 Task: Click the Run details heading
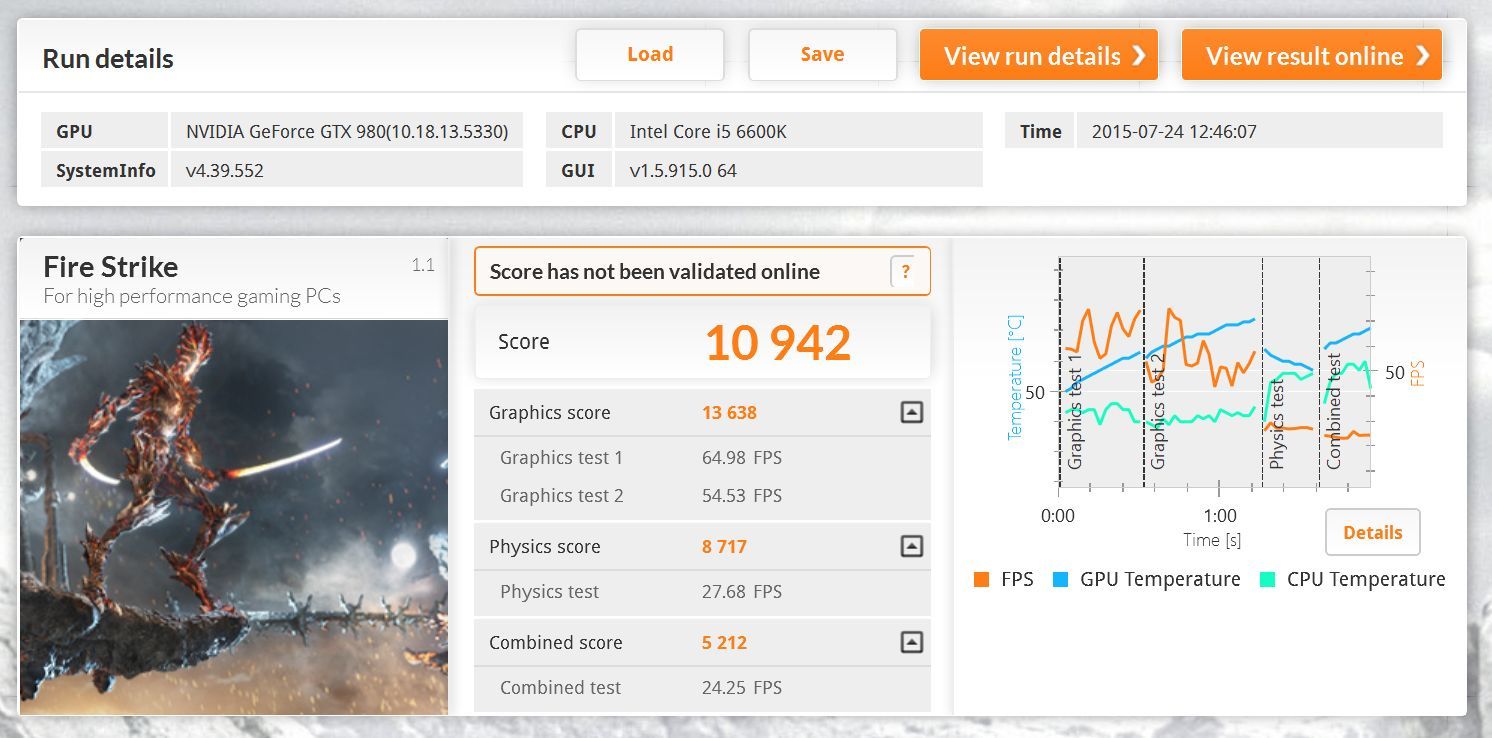pos(108,59)
